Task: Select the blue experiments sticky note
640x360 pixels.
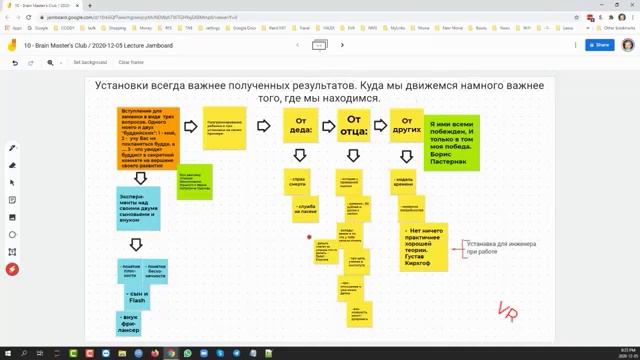Action: point(138,209)
